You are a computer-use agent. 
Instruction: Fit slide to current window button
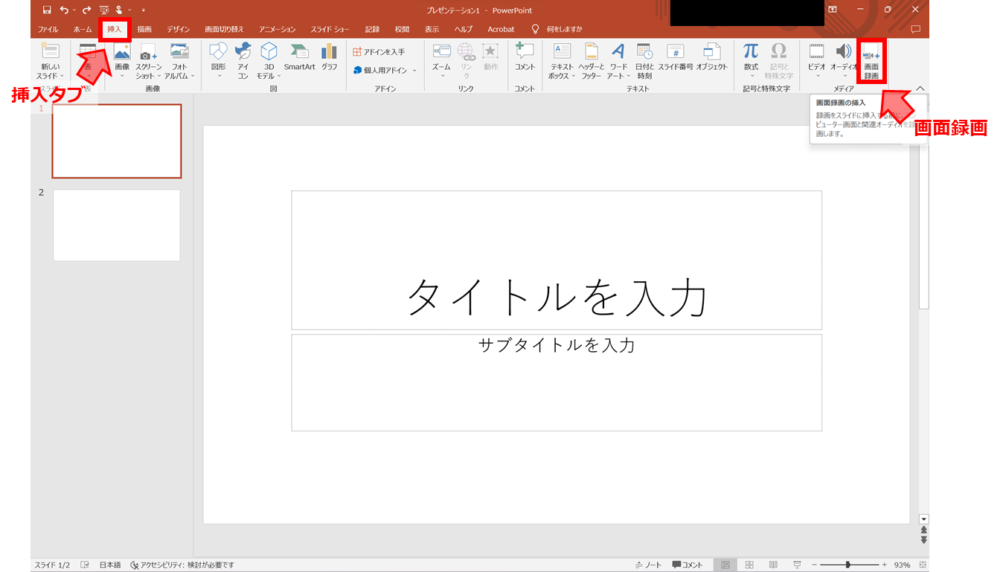pyautogui.click(x=922, y=565)
